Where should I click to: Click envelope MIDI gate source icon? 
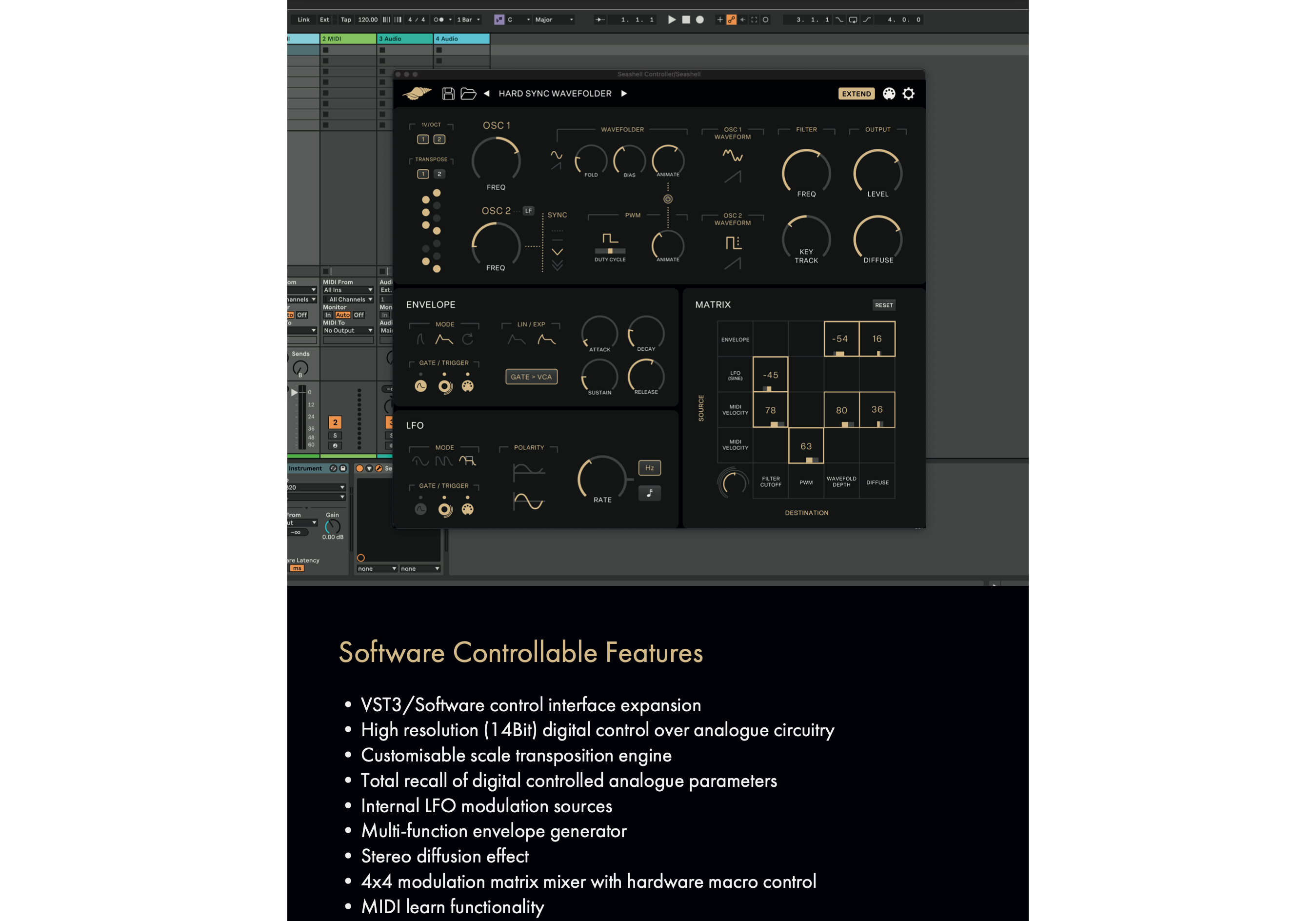click(x=468, y=386)
